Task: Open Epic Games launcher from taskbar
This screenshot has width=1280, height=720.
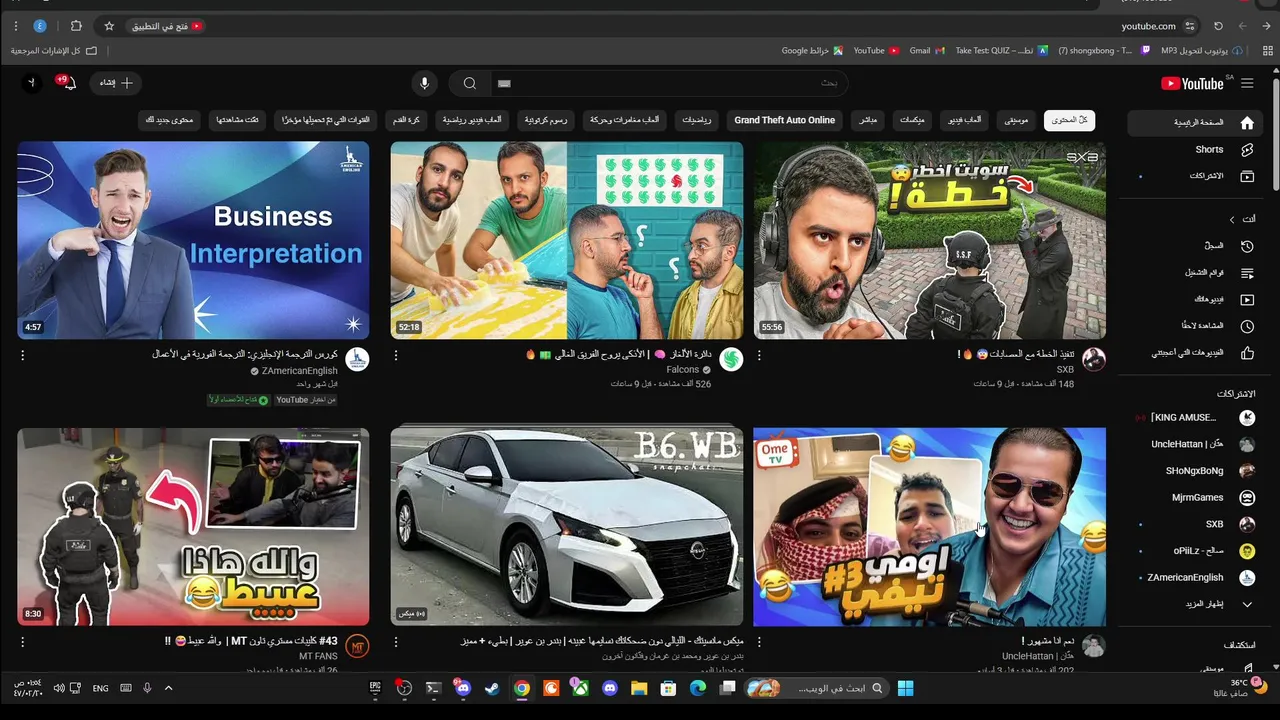Action: click(375, 688)
